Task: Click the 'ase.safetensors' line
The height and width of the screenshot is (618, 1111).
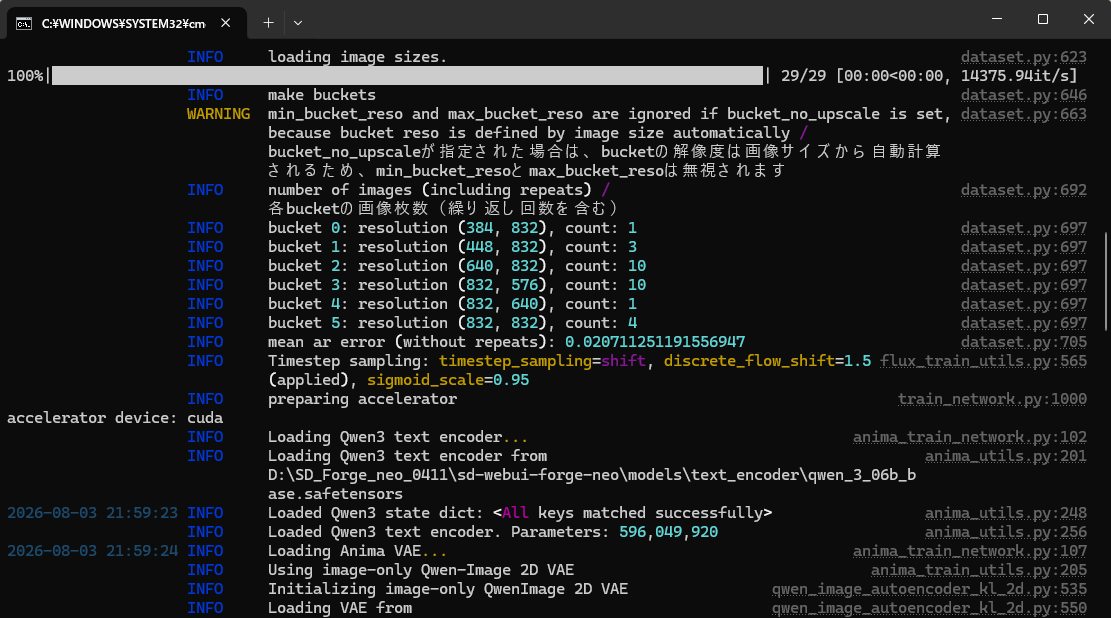Action: coord(335,494)
